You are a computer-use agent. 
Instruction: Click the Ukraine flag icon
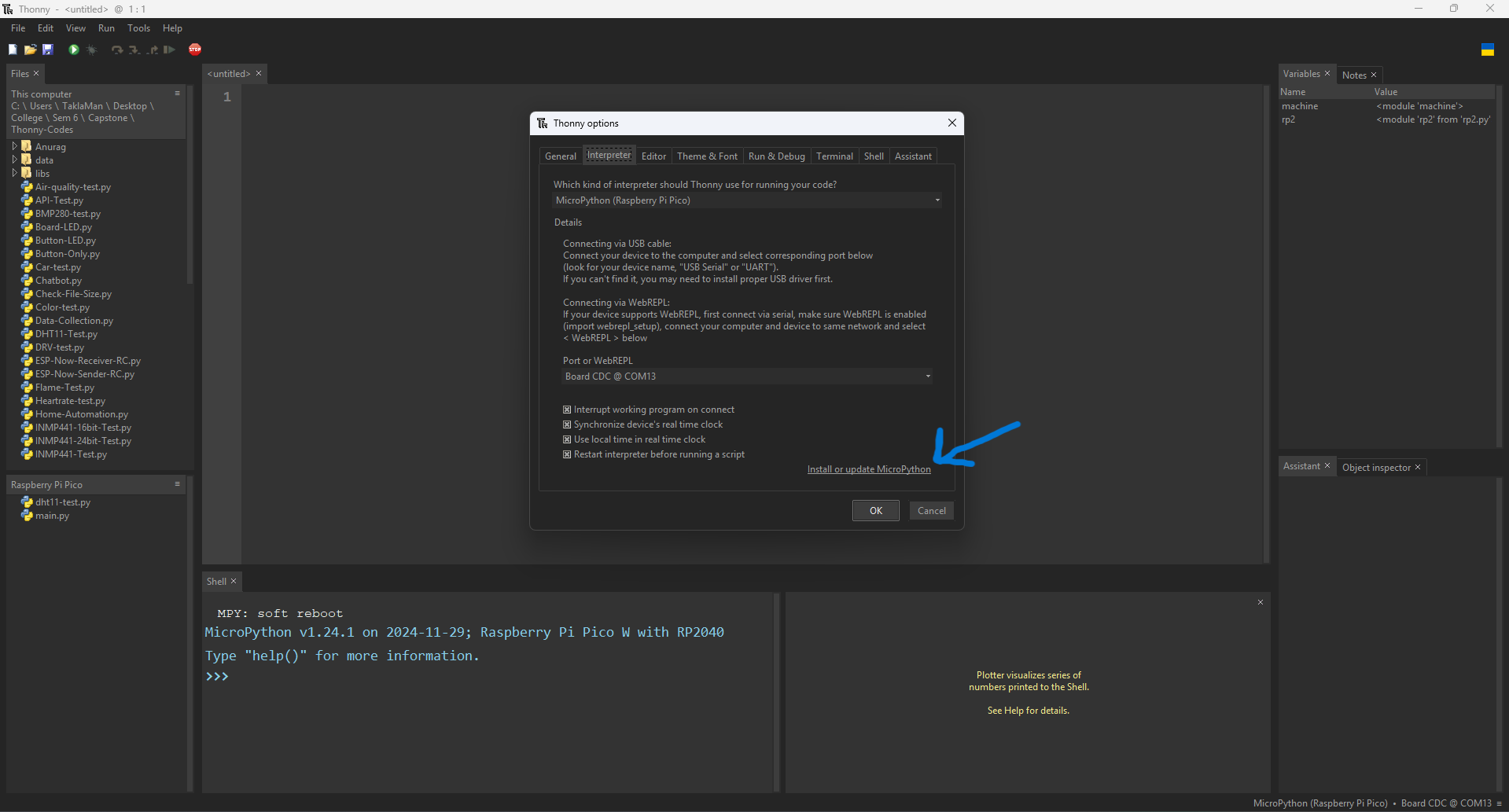1487,50
